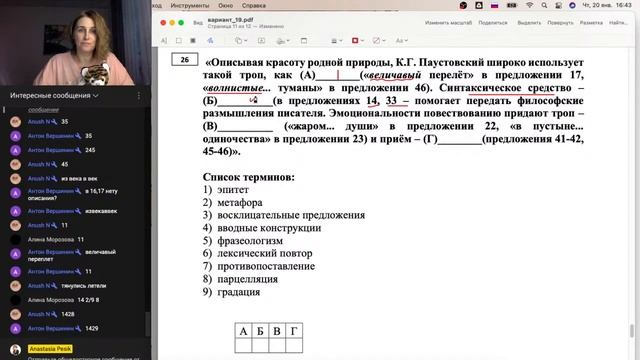Click chat message '1428' from Anush N

[68, 314]
